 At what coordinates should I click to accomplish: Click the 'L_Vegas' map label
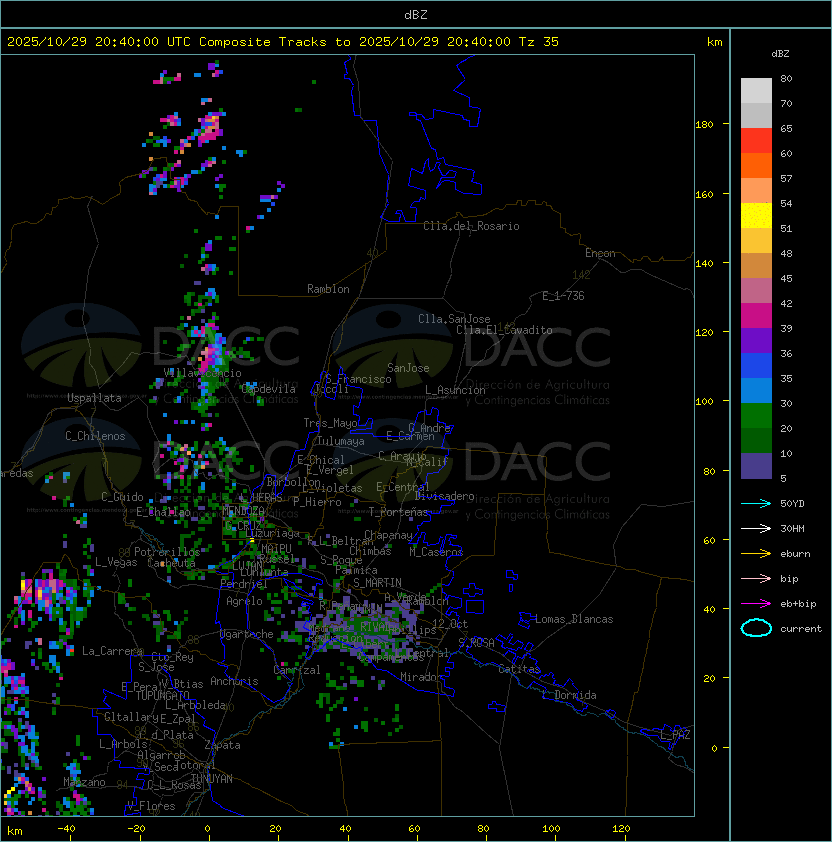coord(116,562)
